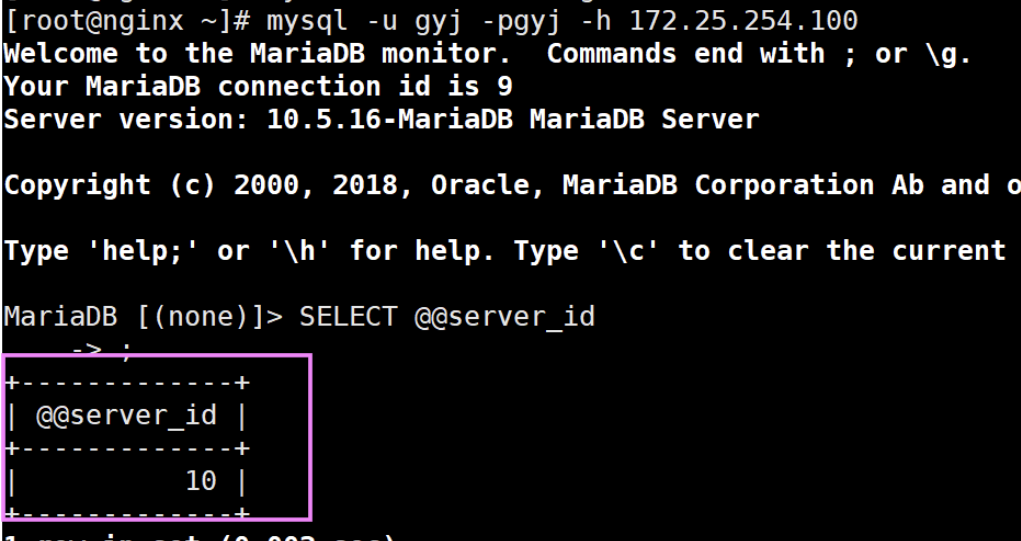Viewport: 1021px width, 541px height.
Task: Click the IP address 172.25.254.100
Action: (x=743, y=21)
